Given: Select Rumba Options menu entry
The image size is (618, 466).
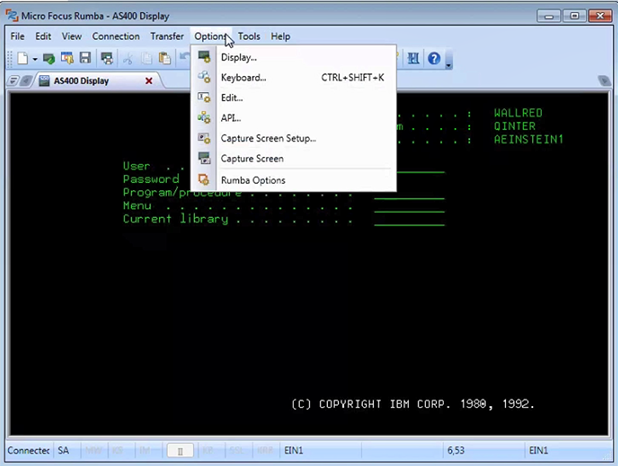Looking at the screenshot, I should tap(294, 180).
